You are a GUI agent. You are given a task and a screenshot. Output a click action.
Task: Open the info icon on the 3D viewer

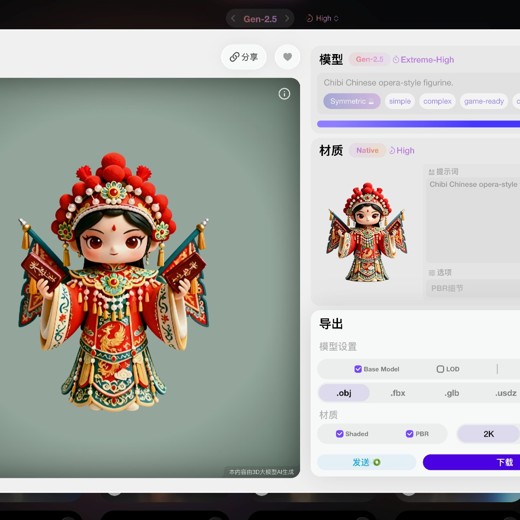coord(284,94)
